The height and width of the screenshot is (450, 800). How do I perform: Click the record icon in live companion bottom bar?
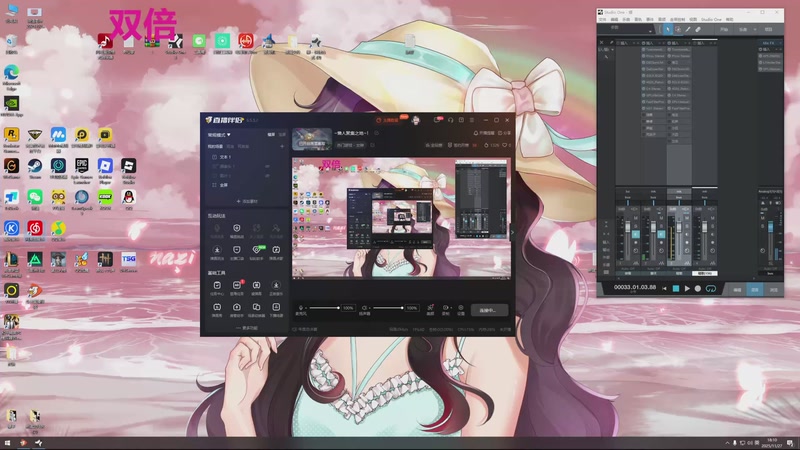tap(445, 308)
